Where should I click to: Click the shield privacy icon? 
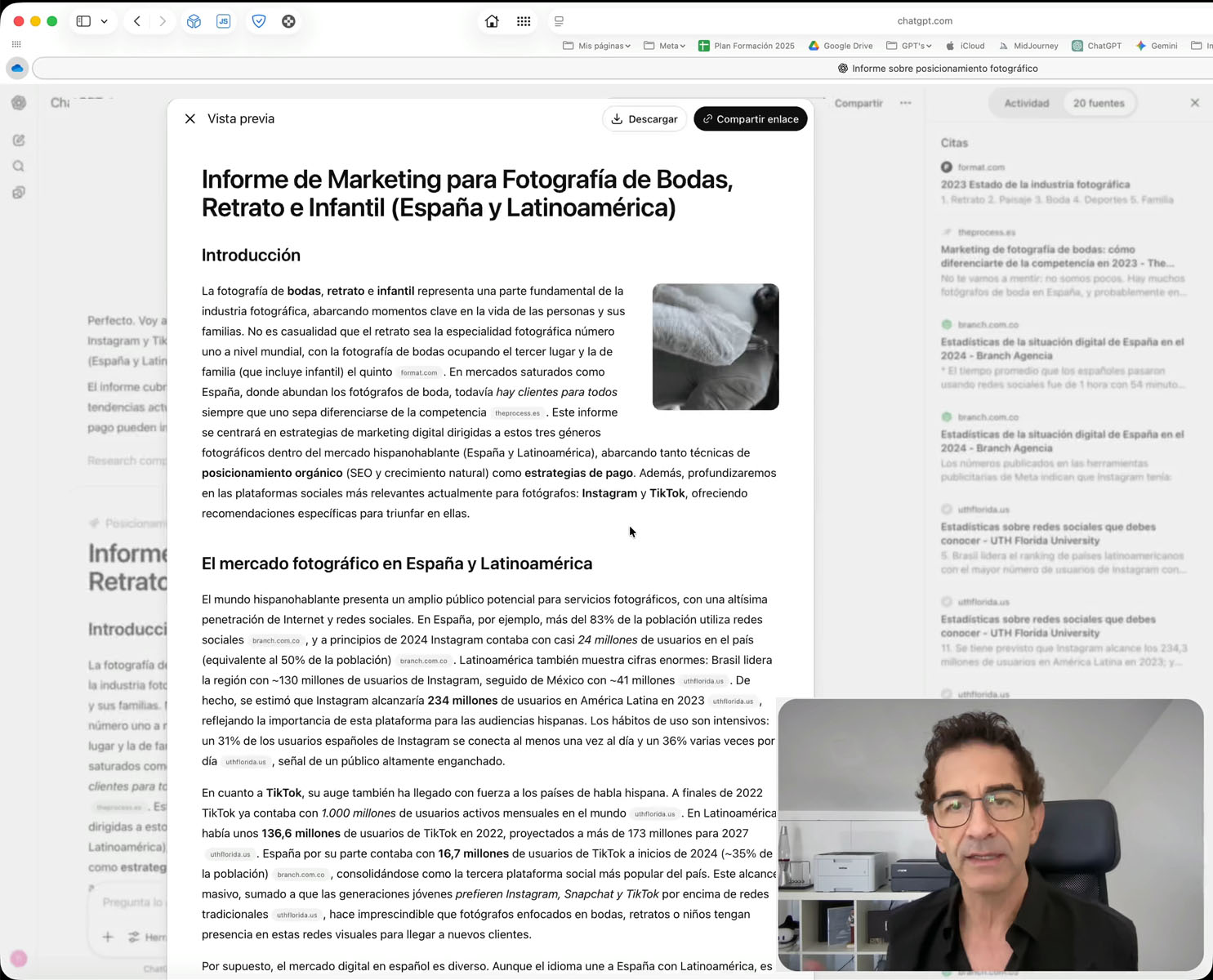[x=259, y=21]
